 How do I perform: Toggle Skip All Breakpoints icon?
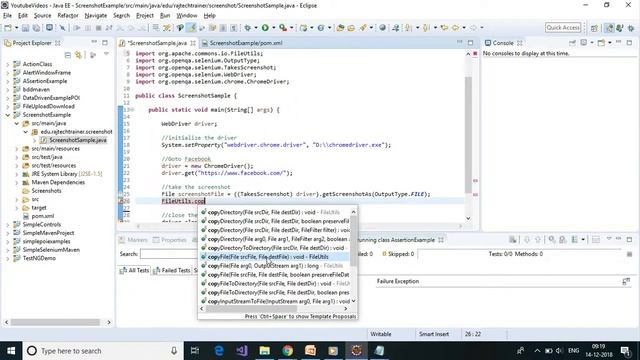62,28
